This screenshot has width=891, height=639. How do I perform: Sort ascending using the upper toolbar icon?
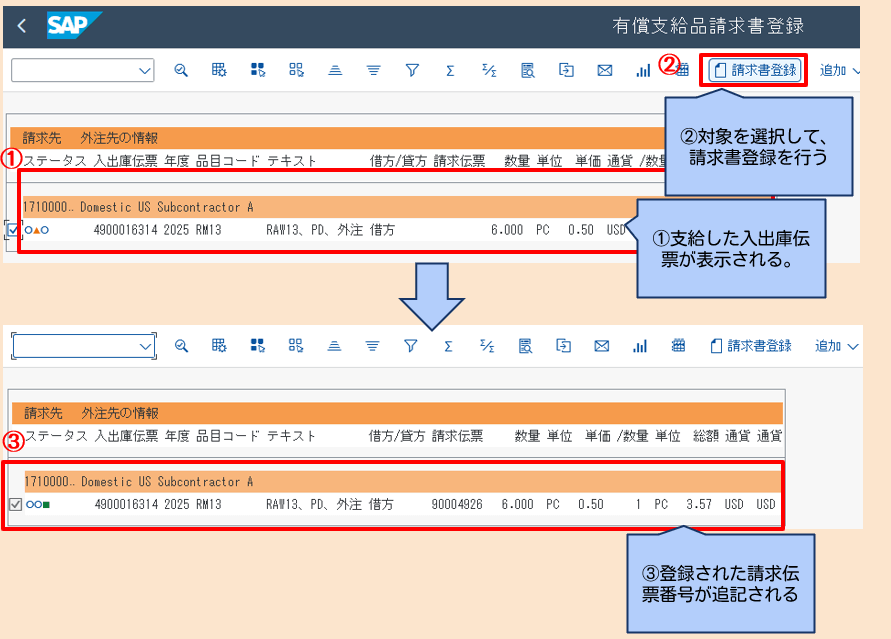[x=335, y=70]
